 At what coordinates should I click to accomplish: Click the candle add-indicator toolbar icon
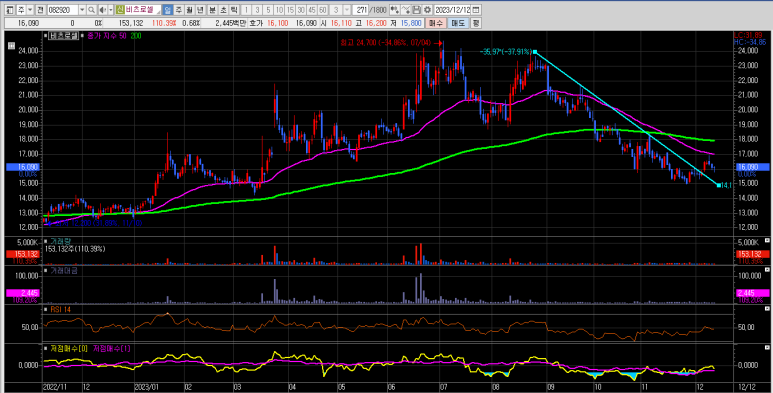pos(394,10)
